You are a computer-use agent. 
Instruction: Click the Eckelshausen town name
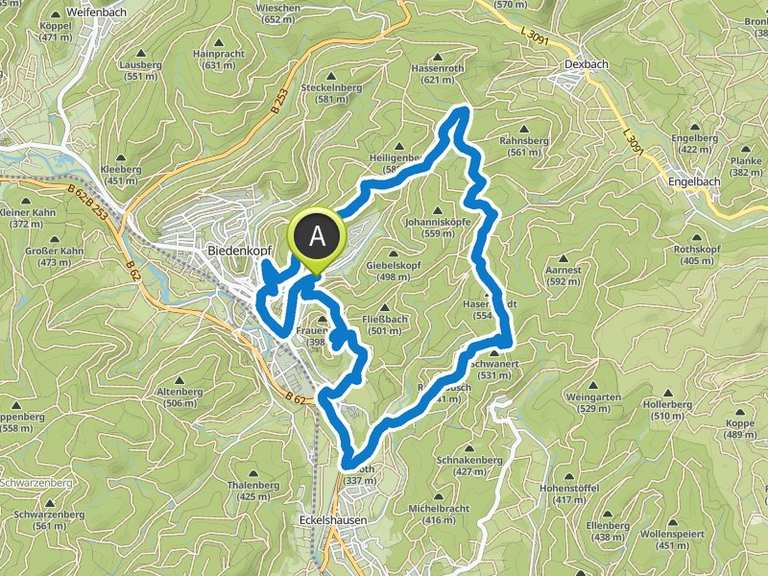point(333,520)
